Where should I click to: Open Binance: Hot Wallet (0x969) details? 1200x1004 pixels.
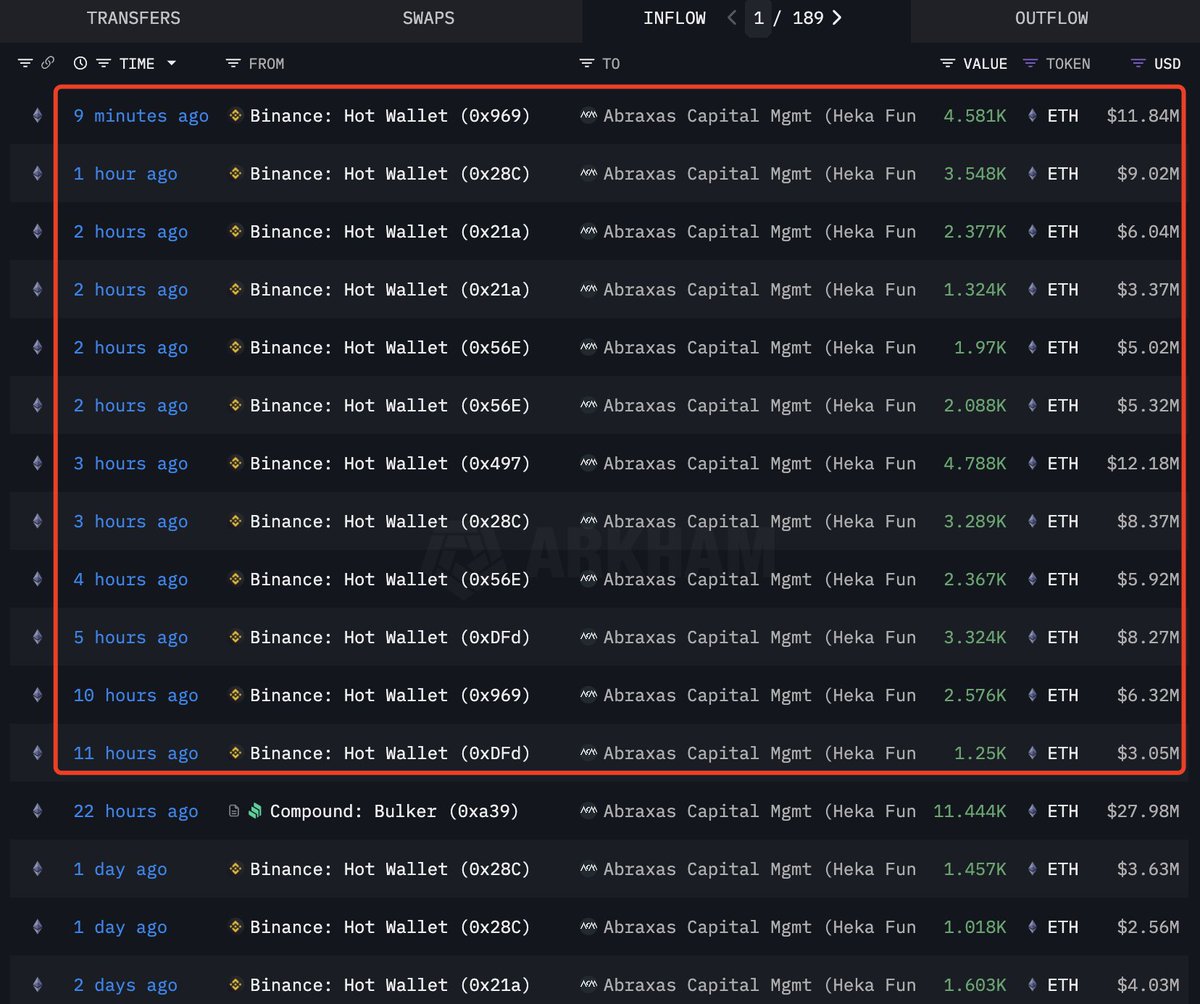tap(390, 115)
